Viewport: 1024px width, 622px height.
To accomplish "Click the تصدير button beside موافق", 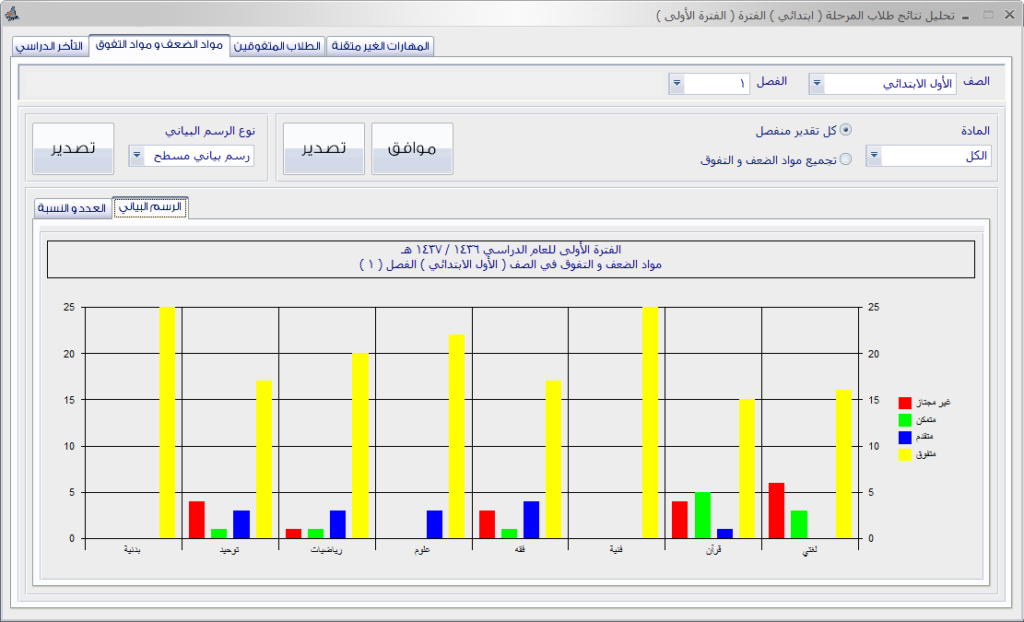I will 324,149.
